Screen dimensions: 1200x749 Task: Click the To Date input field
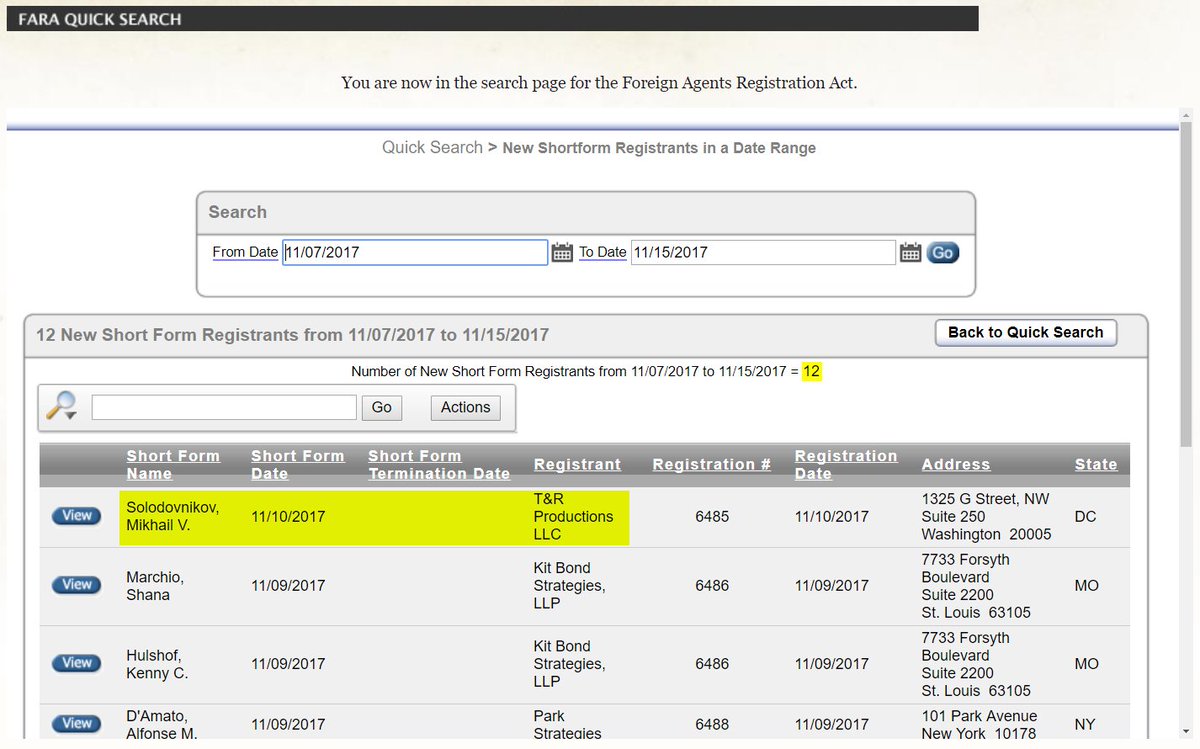pos(763,252)
